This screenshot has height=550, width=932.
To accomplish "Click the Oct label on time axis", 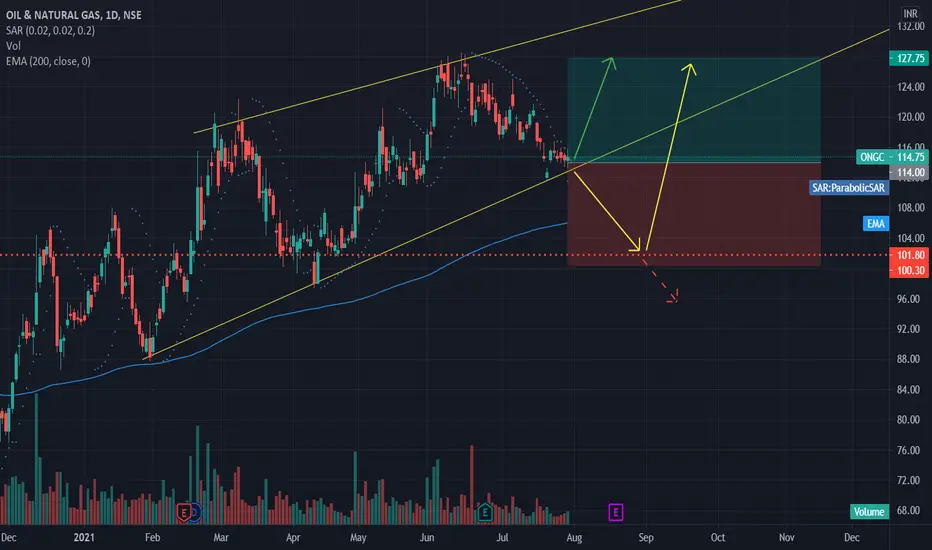I will coord(718,538).
